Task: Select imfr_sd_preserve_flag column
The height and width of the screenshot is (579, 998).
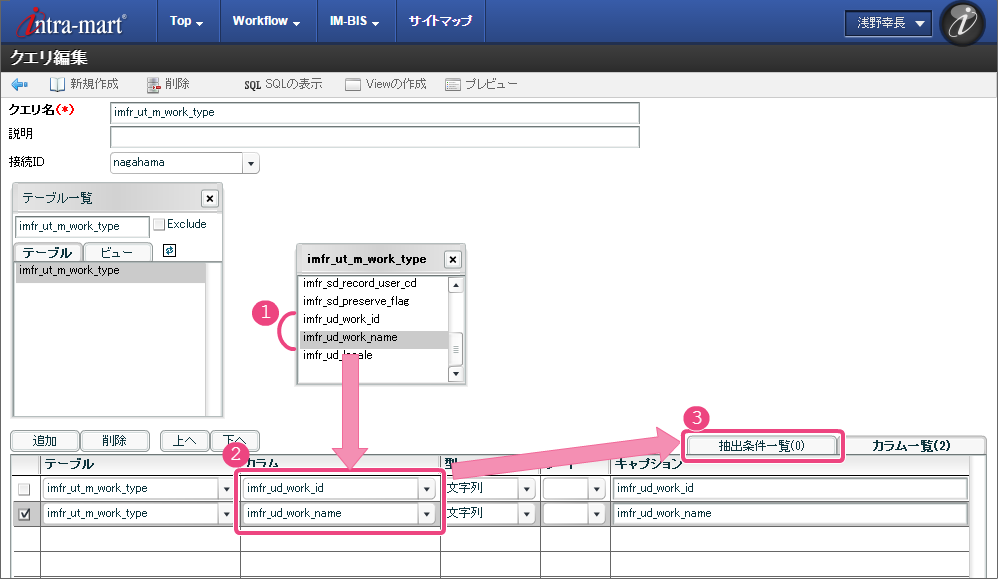Action: (373, 301)
